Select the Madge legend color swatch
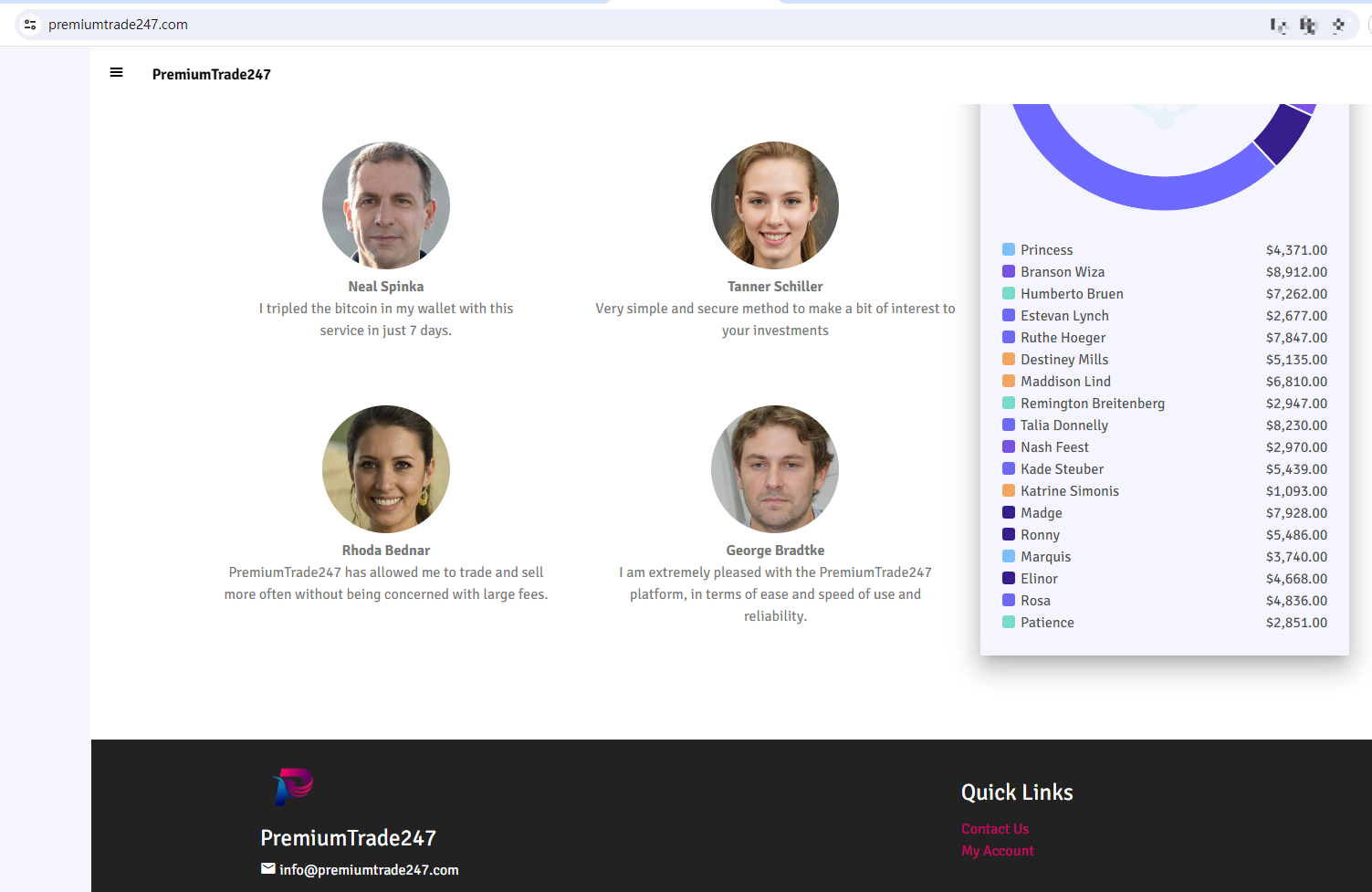 tap(1009, 512)
